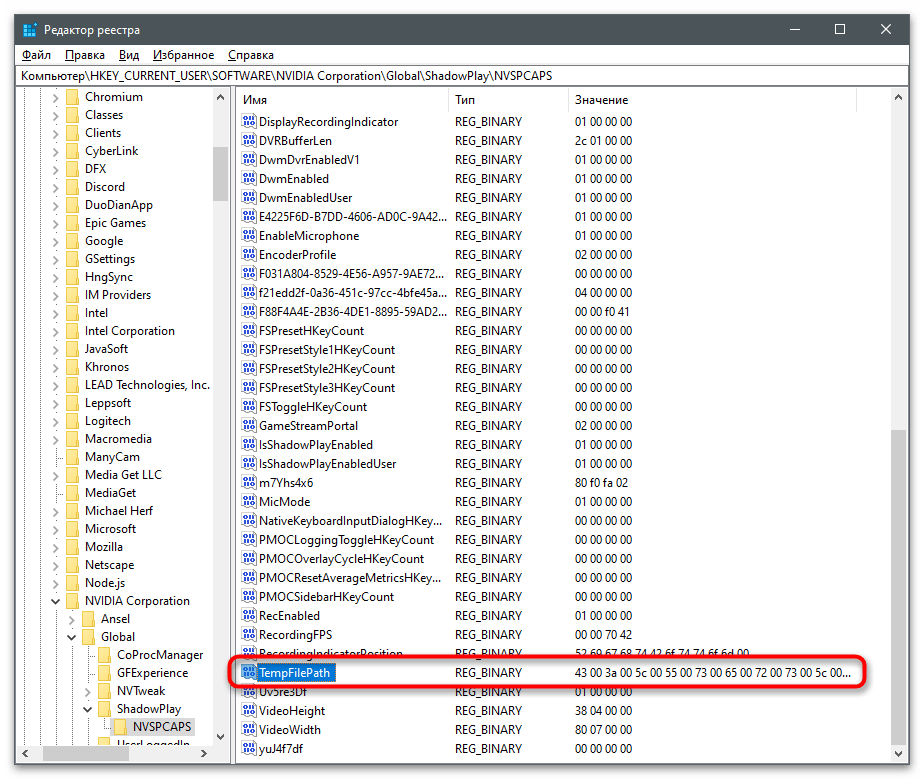The image size is (924, 779).
Task: Select the TempFilePath value
Action: (x=296, y=672)
